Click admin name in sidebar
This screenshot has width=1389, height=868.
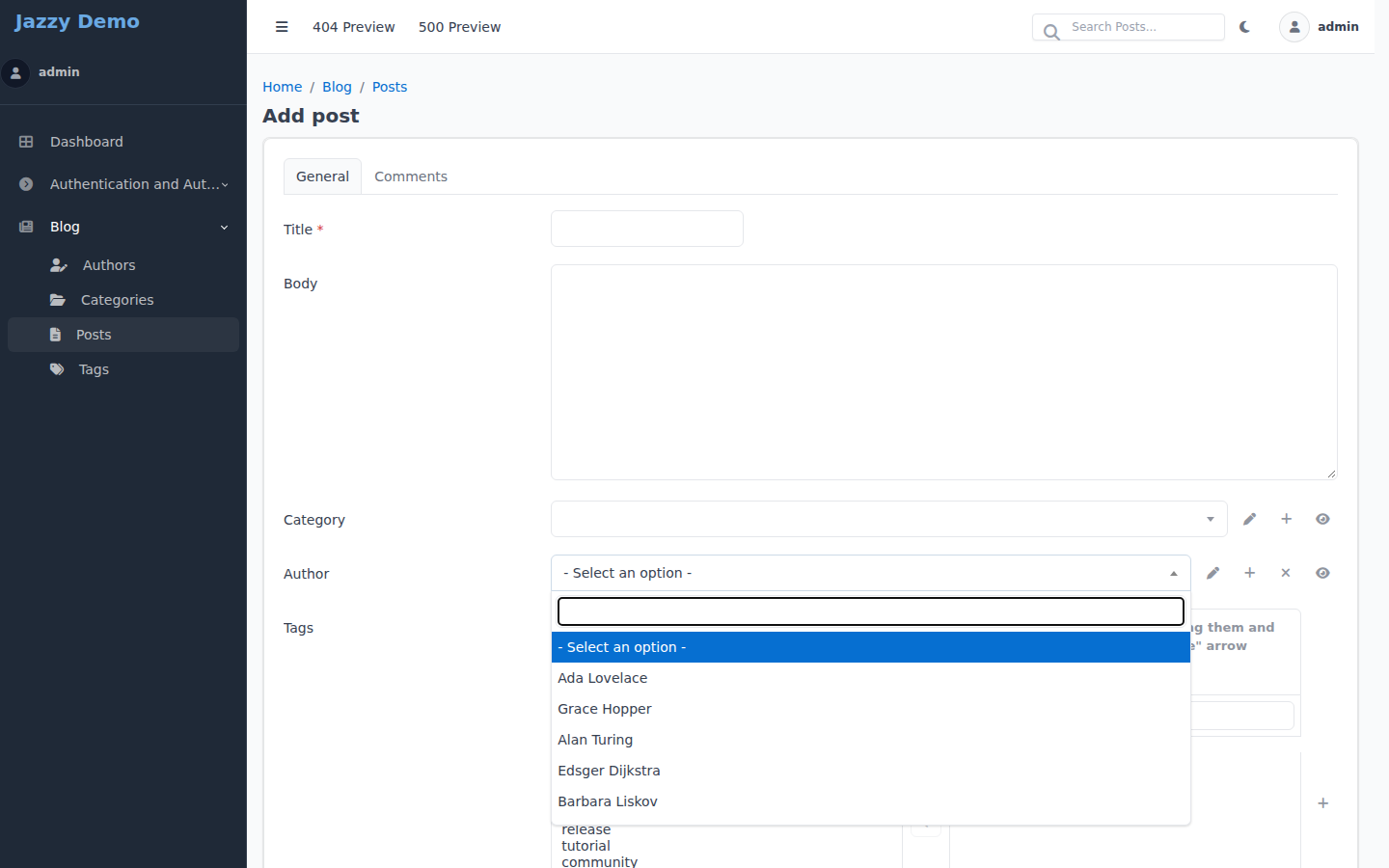[59, 72]
